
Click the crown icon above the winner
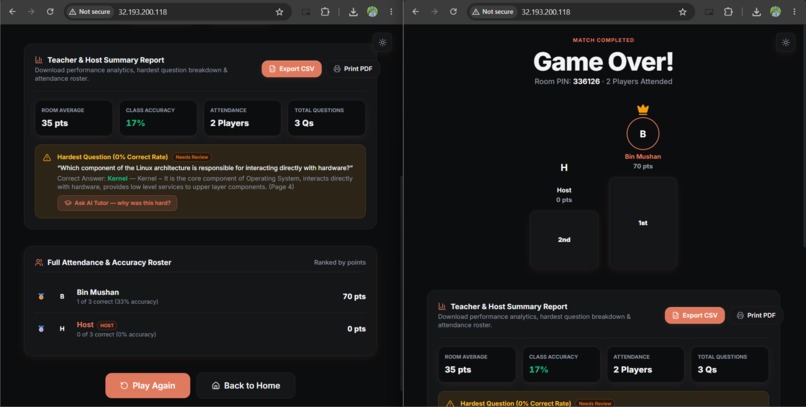pos(643,109)
